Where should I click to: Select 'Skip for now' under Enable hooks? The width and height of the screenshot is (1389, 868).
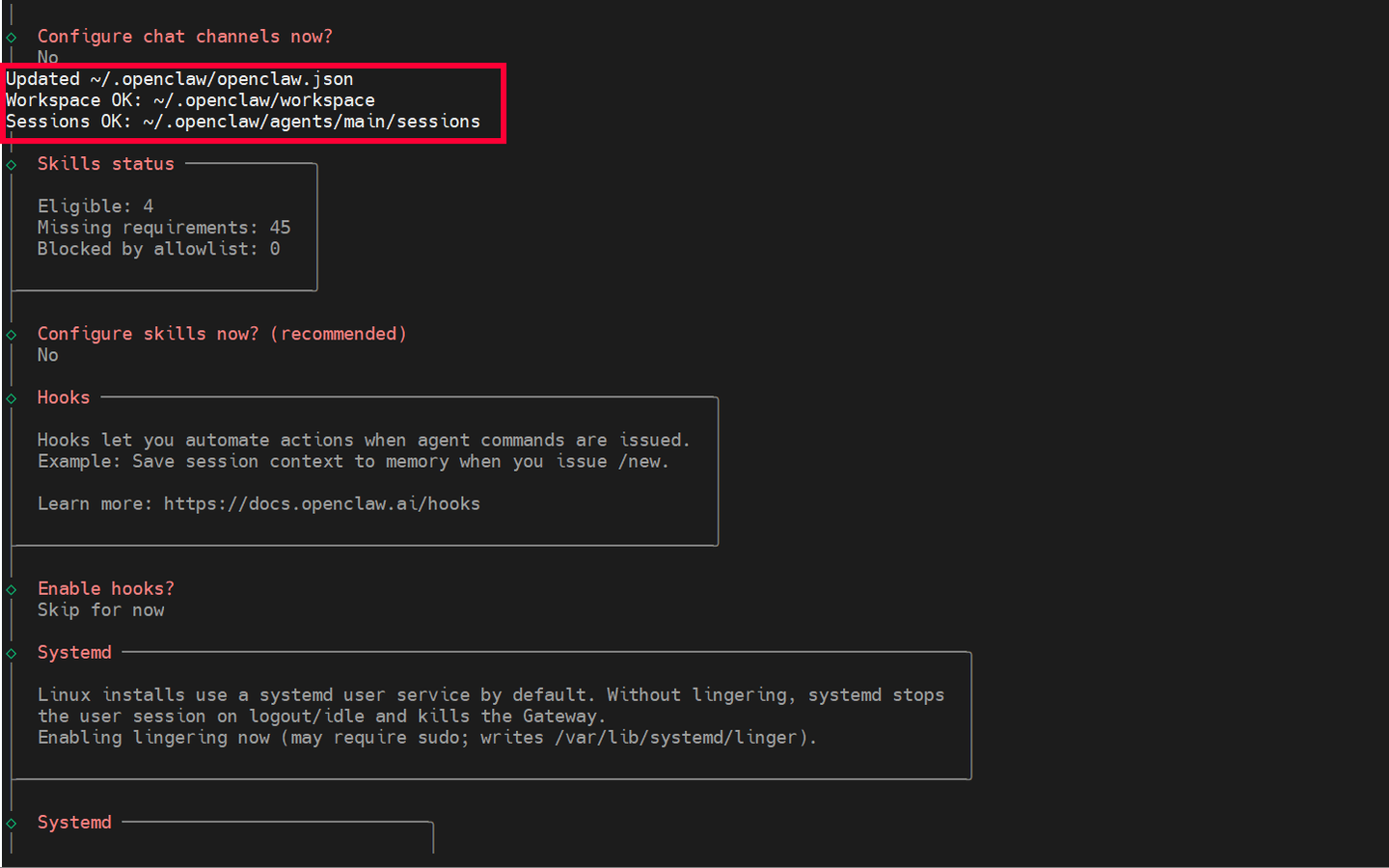click(x=100, y=610)
